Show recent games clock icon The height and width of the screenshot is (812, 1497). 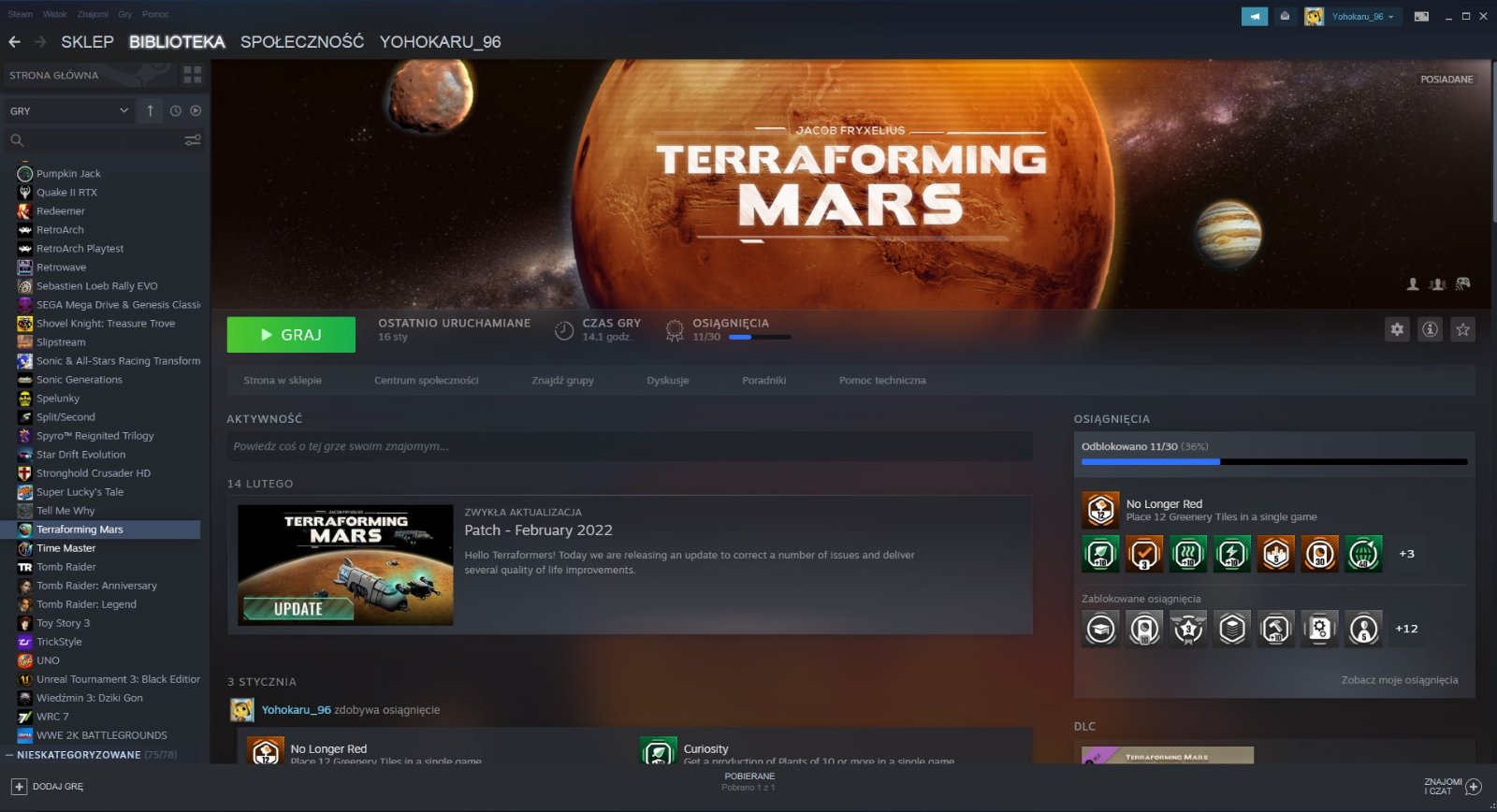176,110
